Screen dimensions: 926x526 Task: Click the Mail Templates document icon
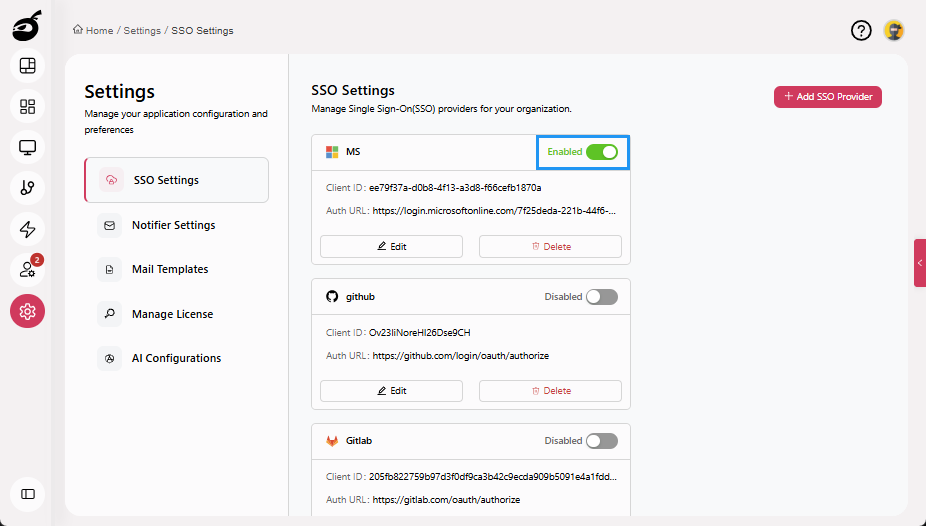coord(109,269)
